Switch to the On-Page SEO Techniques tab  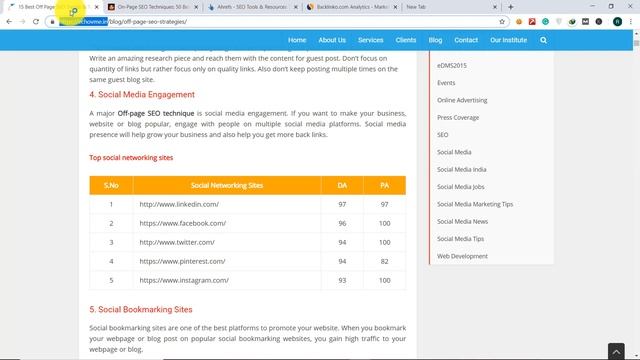coord(153,7)
